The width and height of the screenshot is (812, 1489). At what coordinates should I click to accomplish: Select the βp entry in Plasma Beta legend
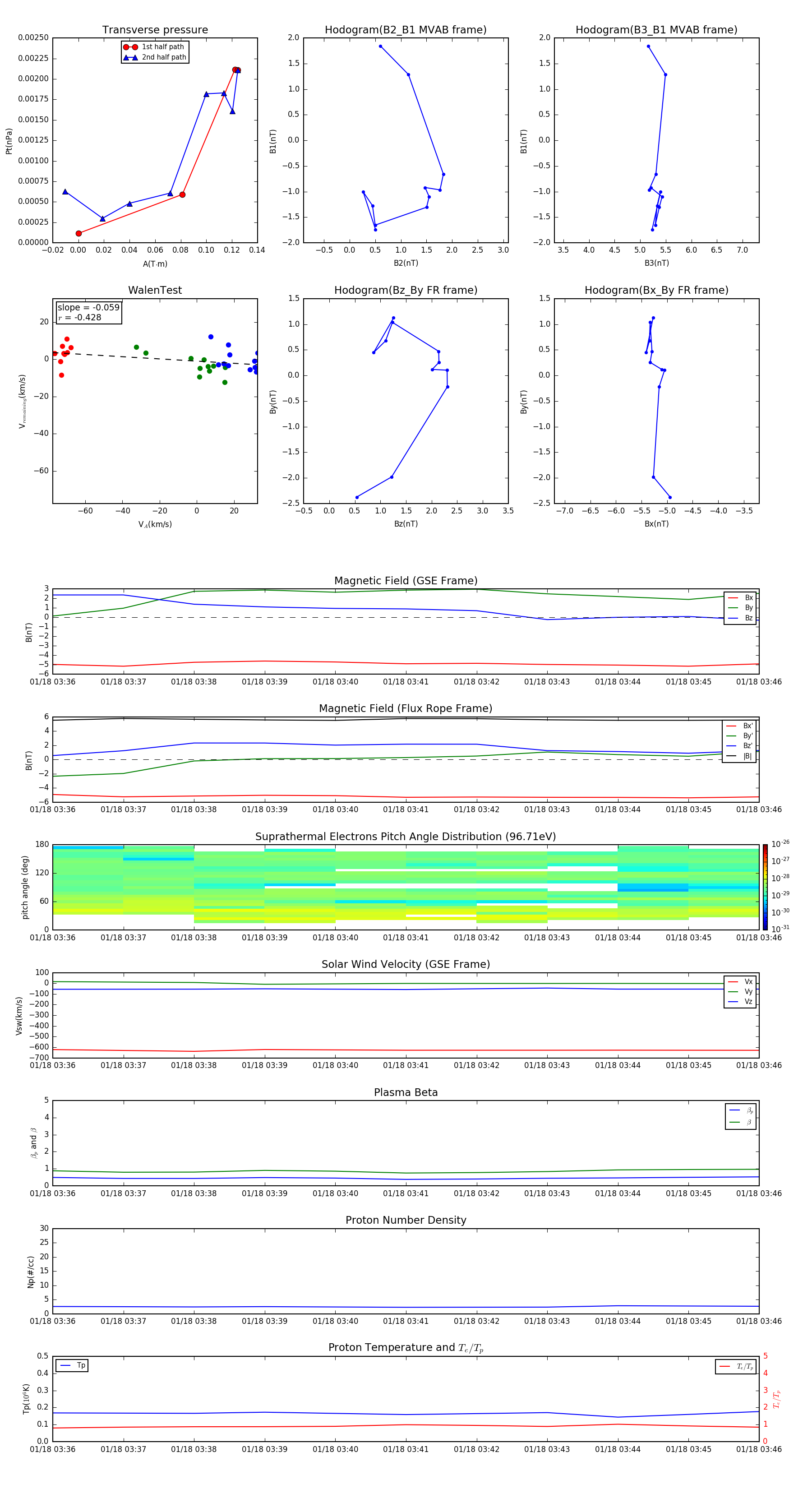(x=741, y=1110)
